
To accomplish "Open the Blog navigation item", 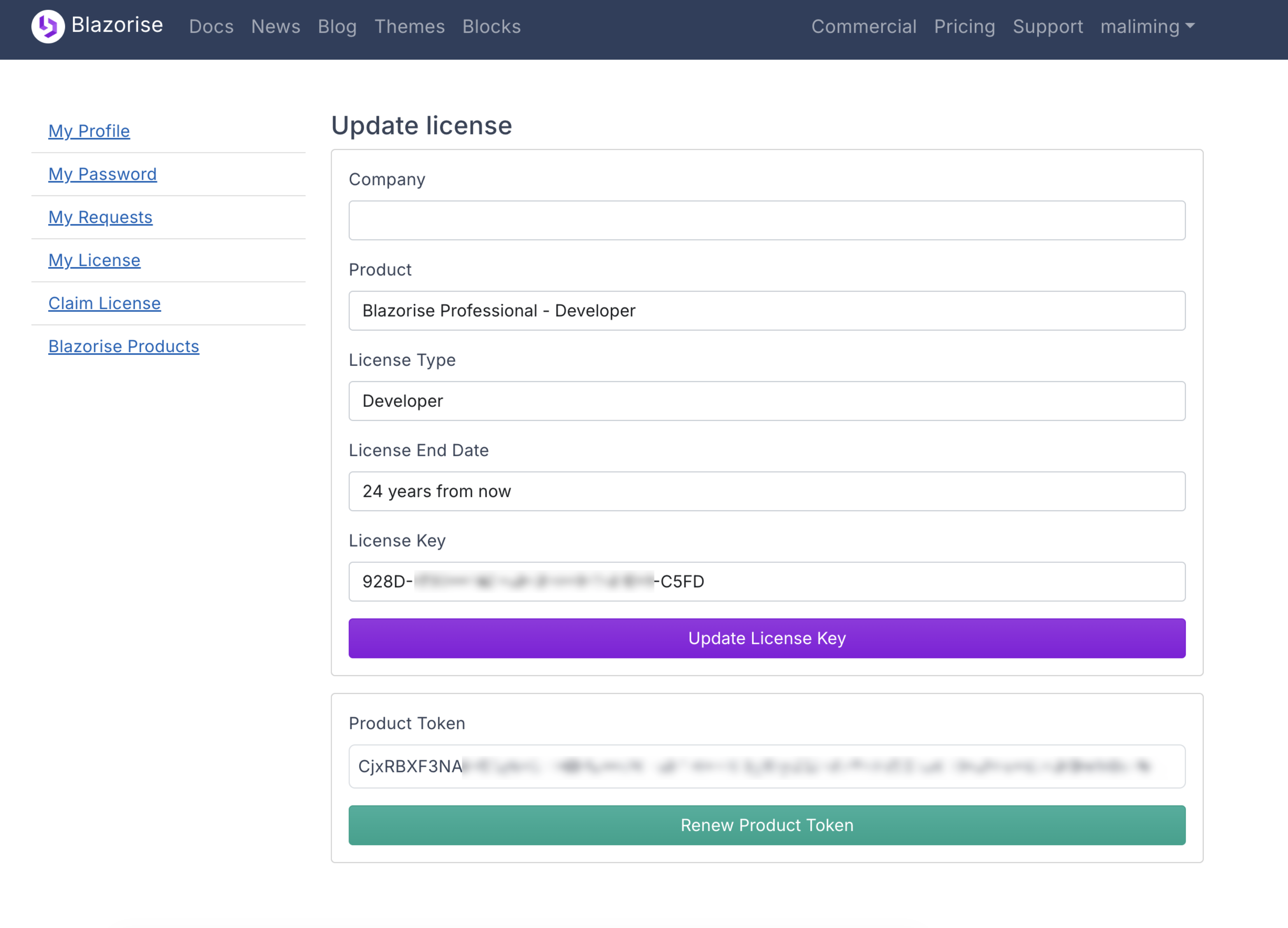I will tap(337, 27).
